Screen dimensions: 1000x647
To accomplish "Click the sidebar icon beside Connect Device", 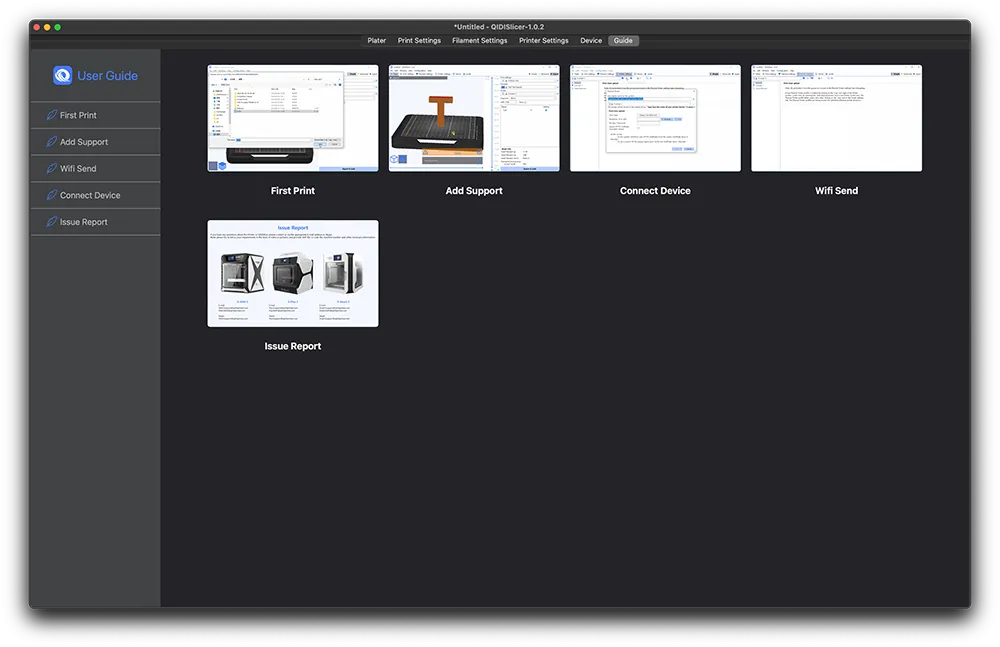I will tap(51, 196).
